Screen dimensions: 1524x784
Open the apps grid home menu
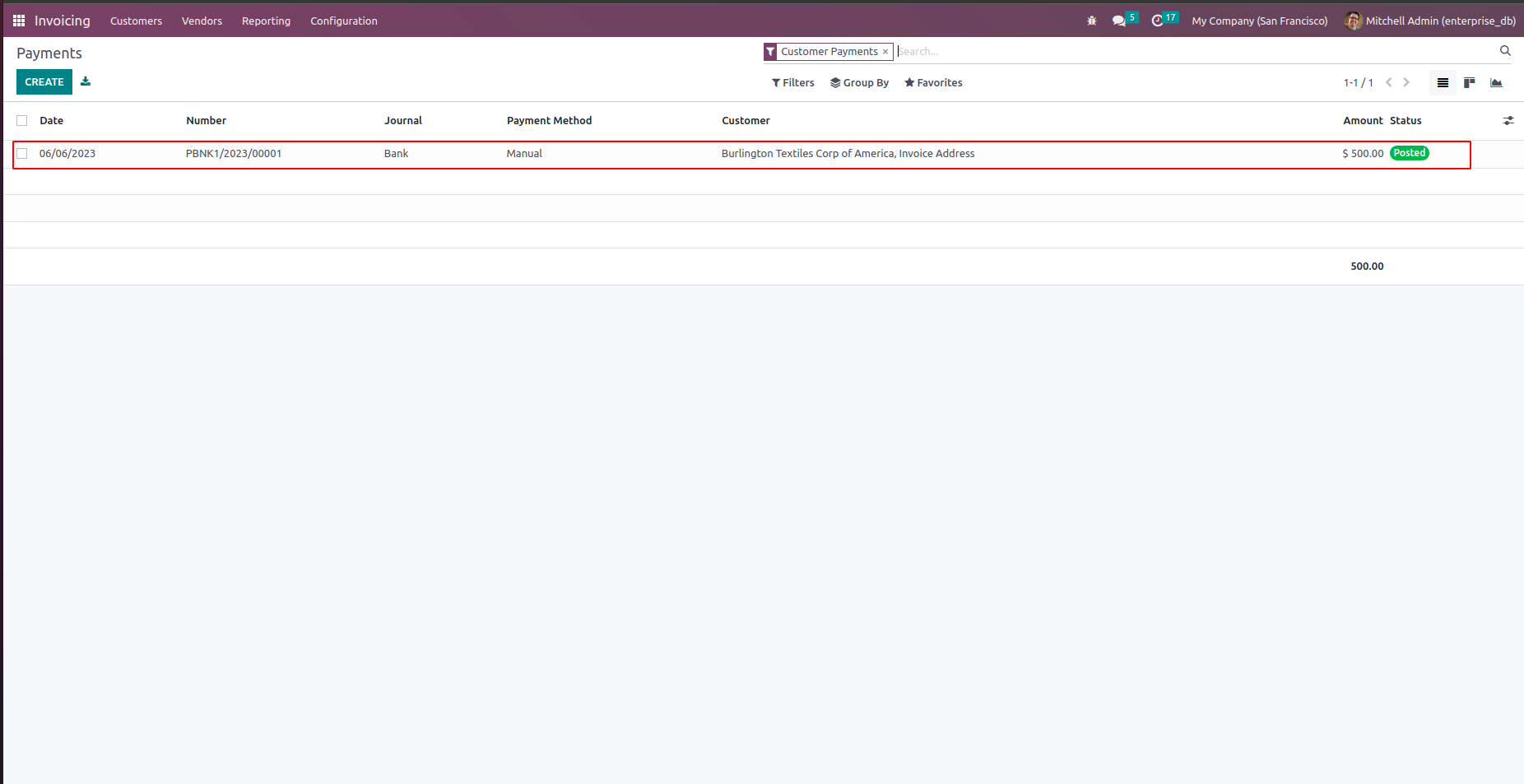click(19, 21)
